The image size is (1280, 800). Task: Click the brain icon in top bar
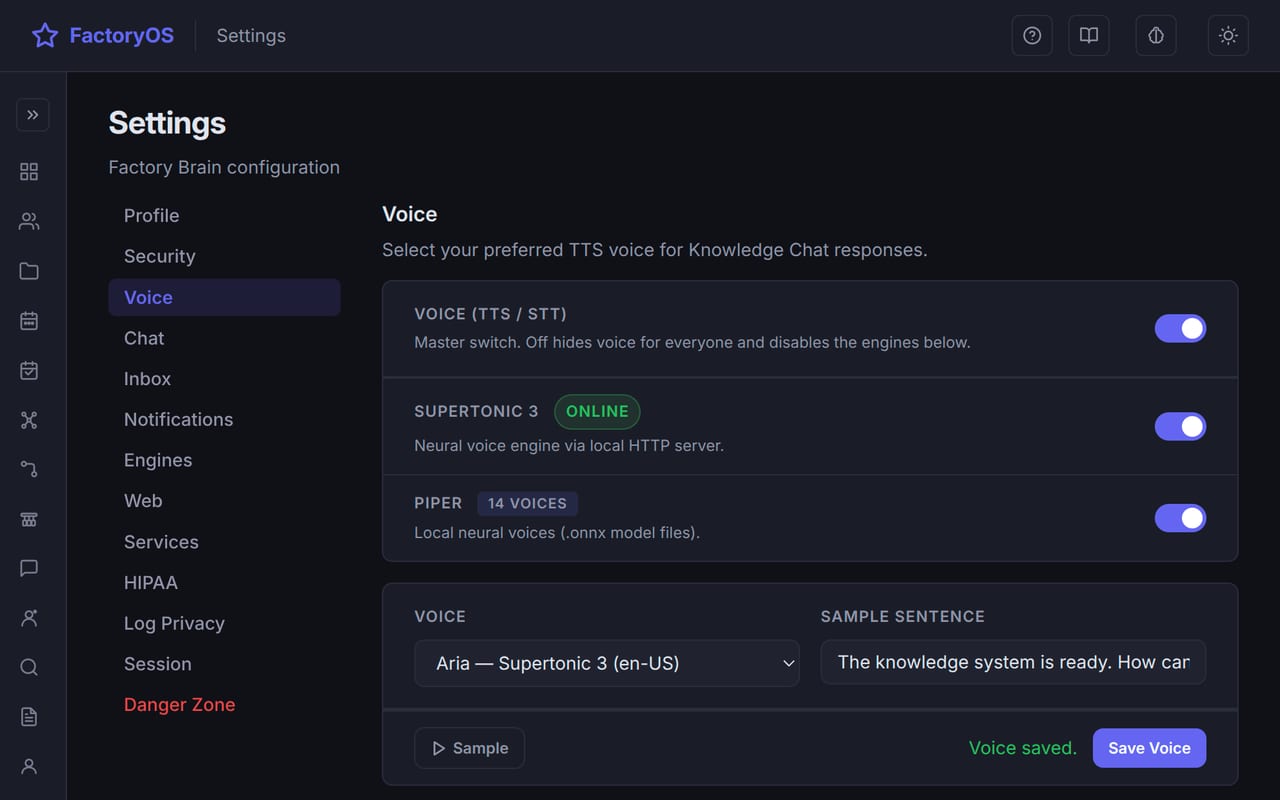pyautogui.click(x=1156, y=36)
